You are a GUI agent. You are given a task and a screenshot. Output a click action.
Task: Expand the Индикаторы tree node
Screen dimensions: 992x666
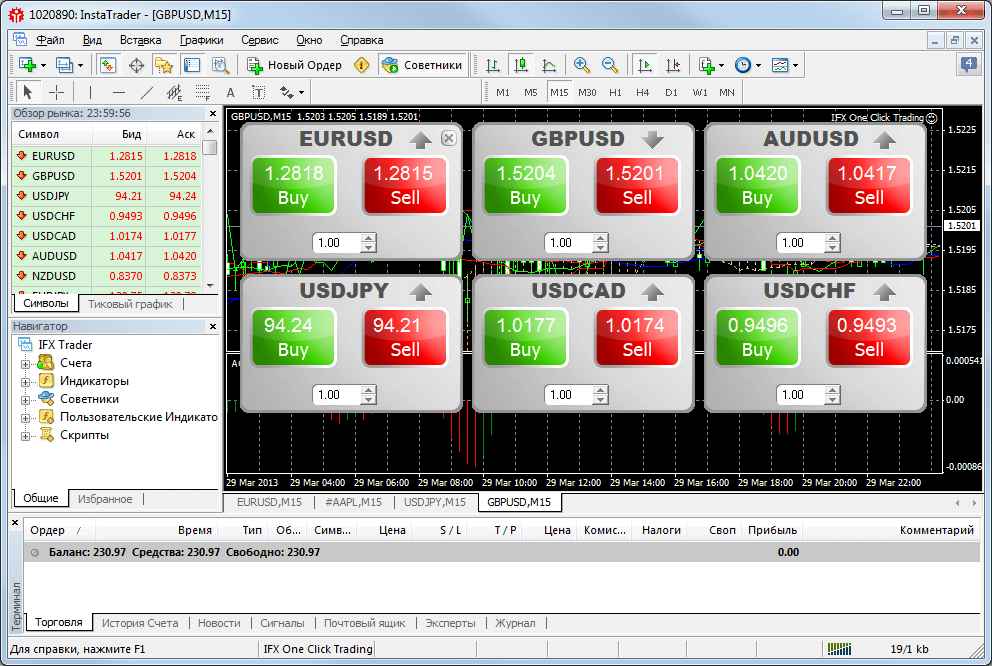25,381
